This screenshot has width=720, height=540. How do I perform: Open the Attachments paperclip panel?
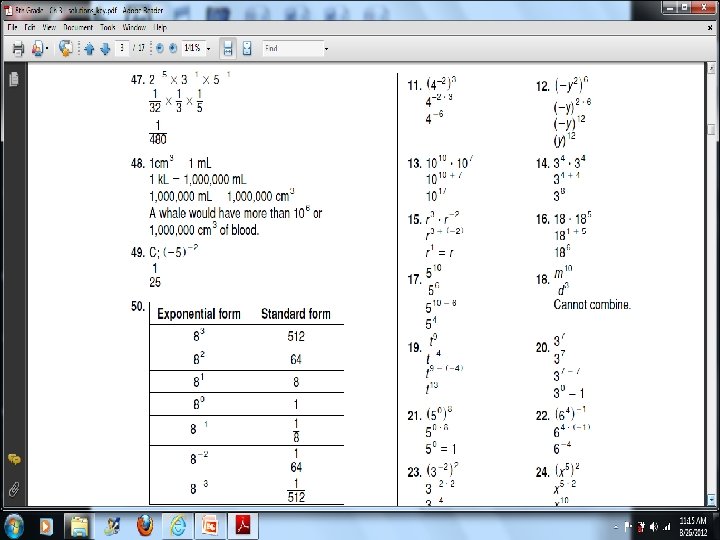click(14, 489)
